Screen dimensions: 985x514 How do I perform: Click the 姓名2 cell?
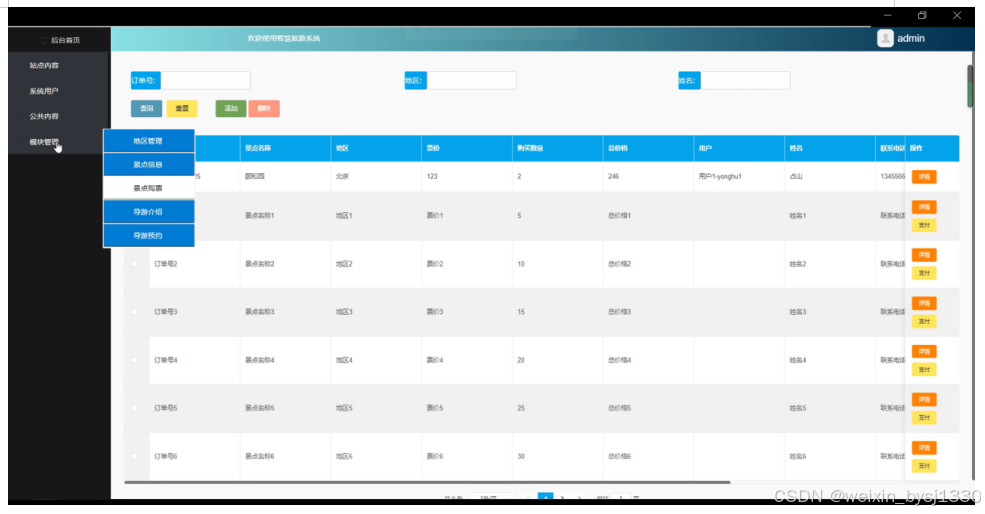[829, 264]
